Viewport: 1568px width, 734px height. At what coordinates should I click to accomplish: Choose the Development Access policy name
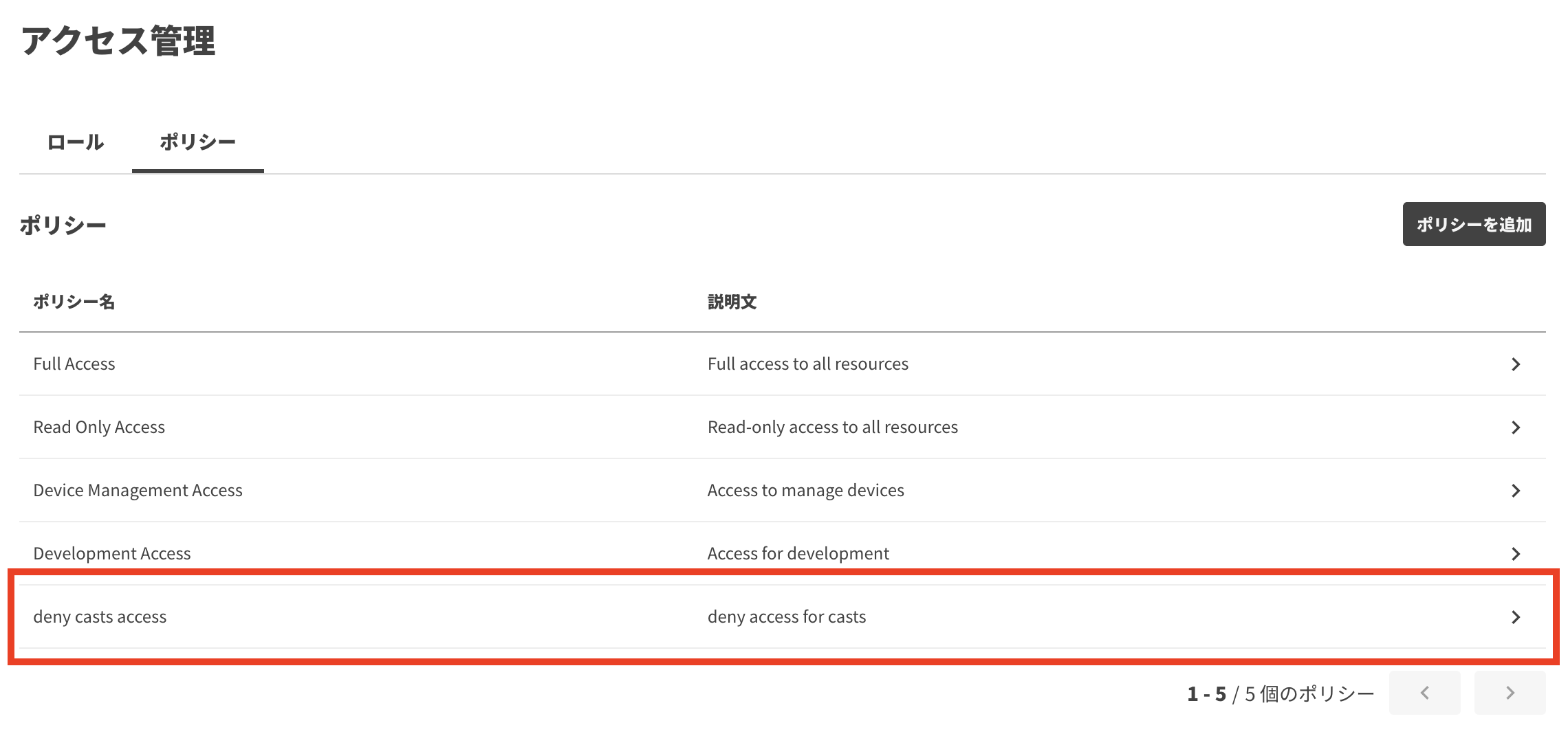click(112, 554)
